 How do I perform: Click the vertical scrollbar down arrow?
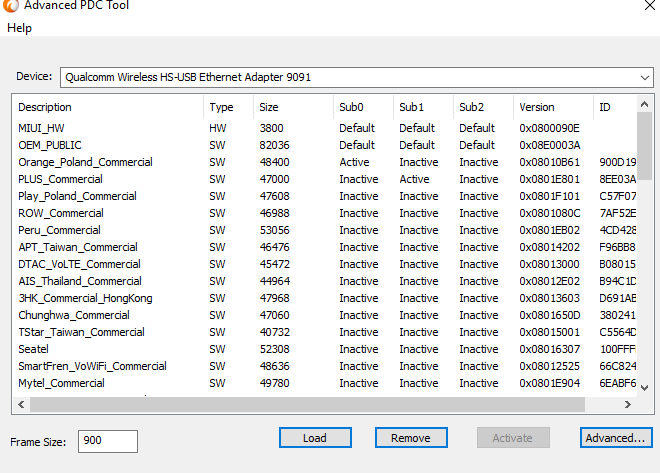(x=645, y=388)
